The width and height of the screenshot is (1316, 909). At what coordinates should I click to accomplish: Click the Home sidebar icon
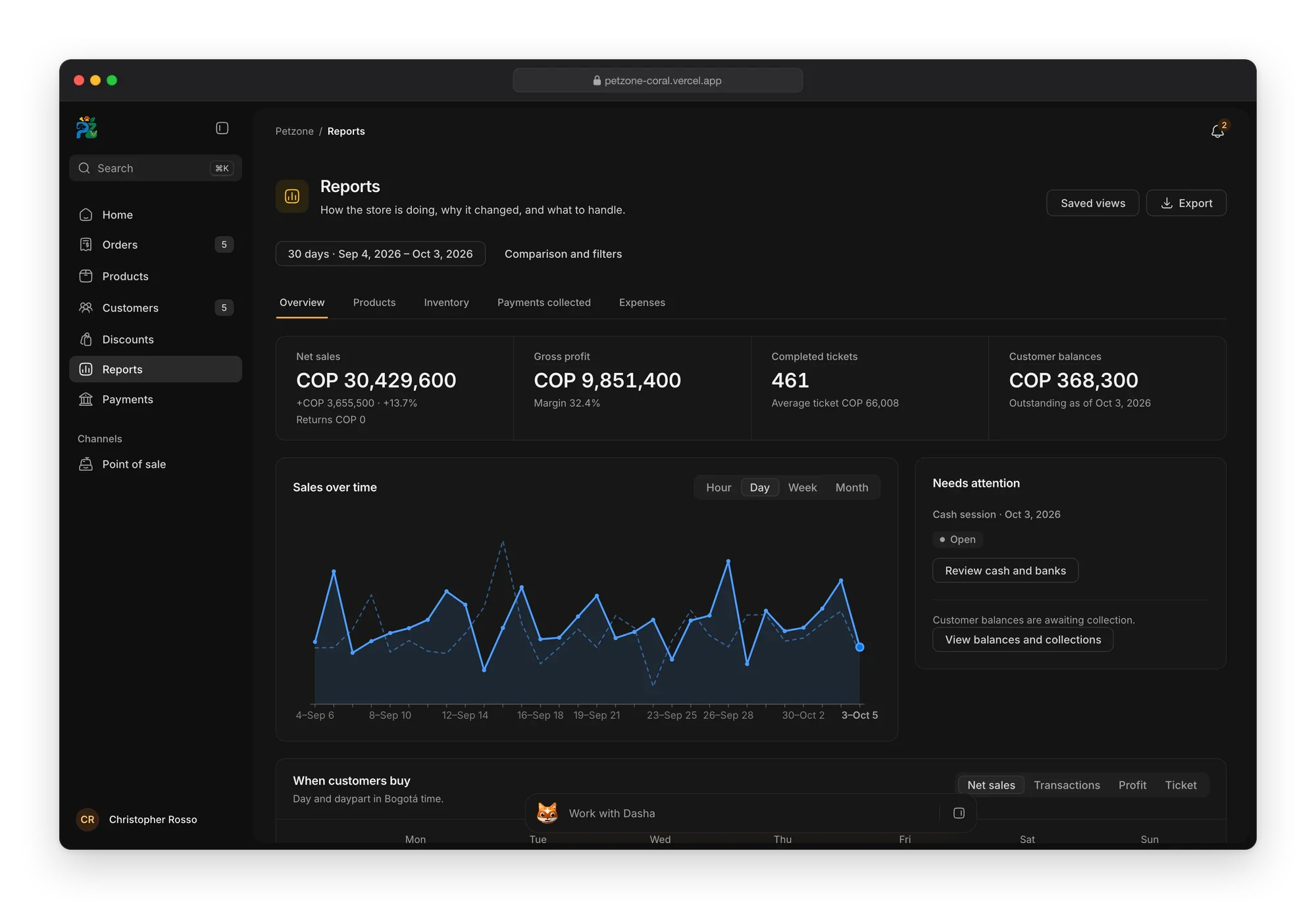(x=86, y=215)
